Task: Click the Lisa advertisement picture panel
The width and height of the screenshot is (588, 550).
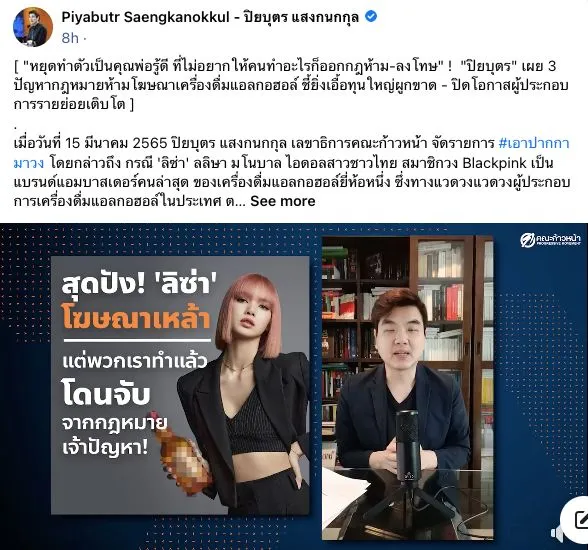Action: tap(180, 385)
